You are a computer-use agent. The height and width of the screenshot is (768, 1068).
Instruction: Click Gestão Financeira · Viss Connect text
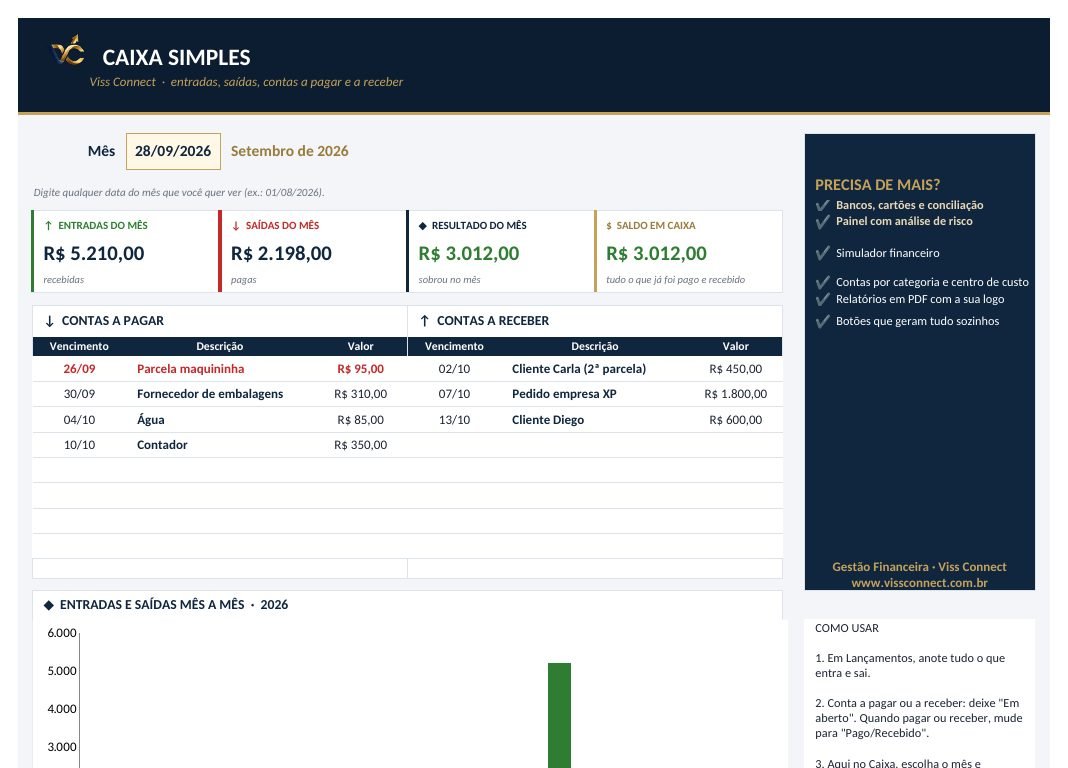[x=919, y=566]
